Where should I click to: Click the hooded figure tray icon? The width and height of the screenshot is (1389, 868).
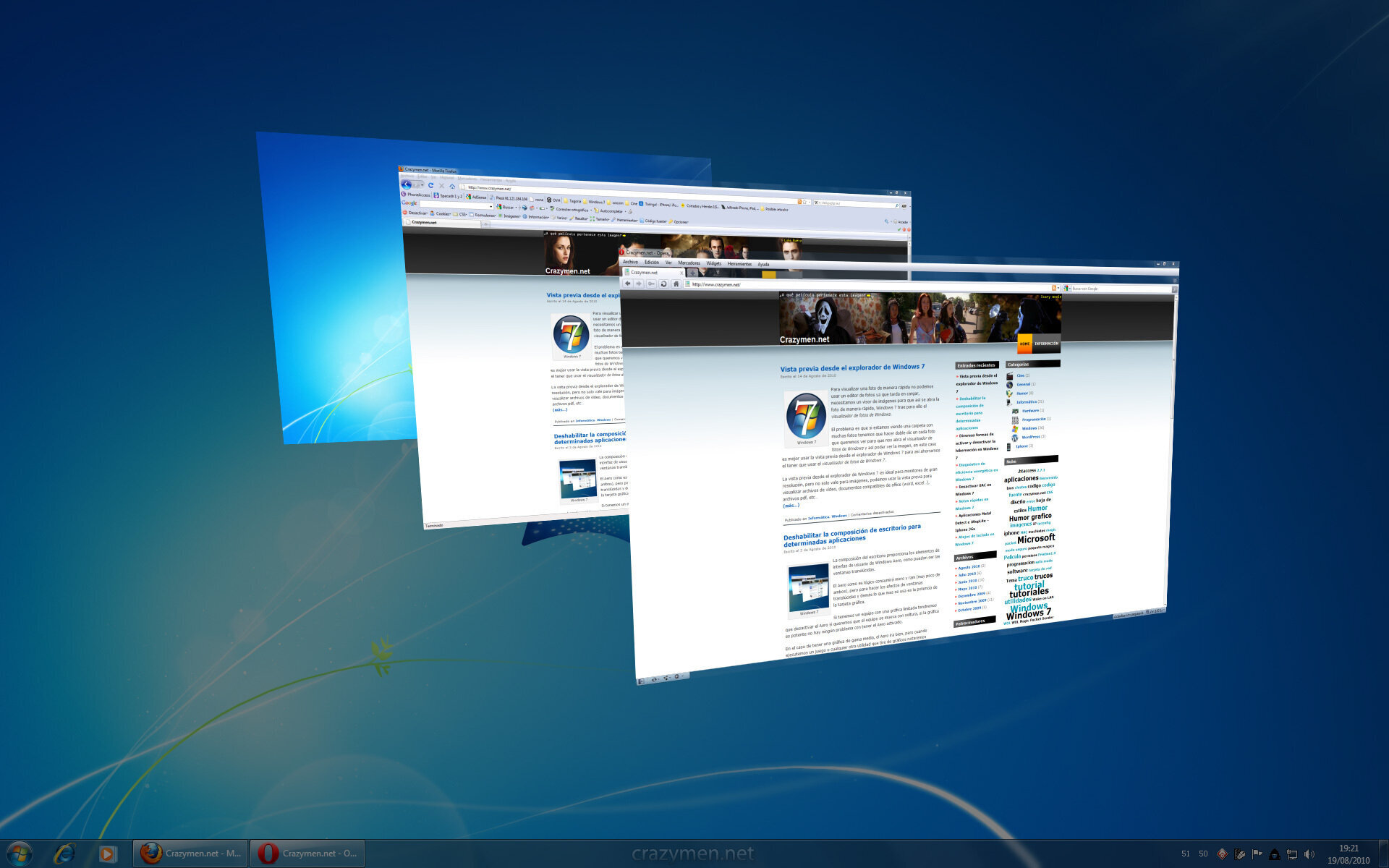point(1275,854)
